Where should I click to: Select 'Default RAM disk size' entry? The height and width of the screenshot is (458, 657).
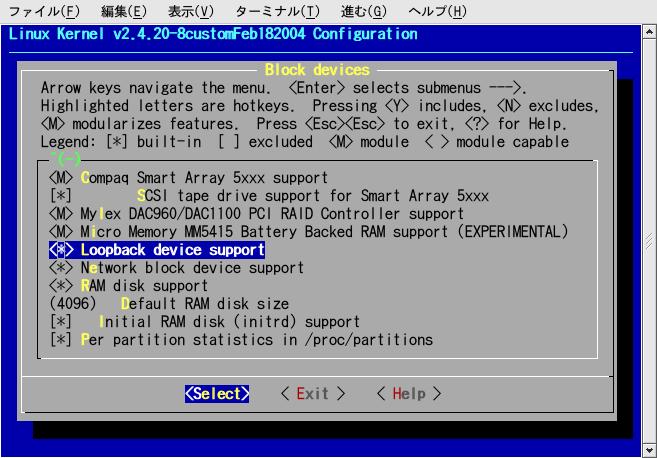tap(205, 304)
